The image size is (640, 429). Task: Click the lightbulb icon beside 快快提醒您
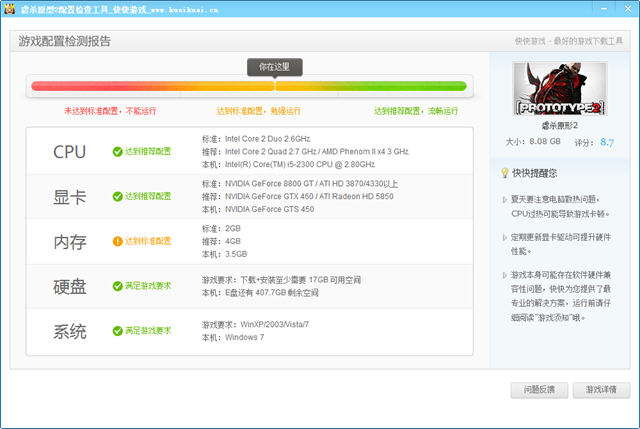[505, 173]
